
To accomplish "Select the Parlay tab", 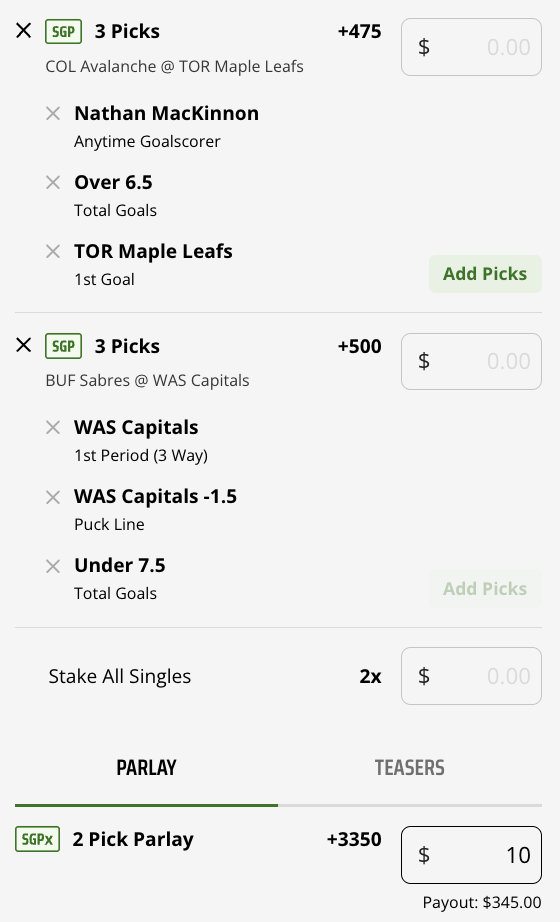I will (x=146, y=767).
